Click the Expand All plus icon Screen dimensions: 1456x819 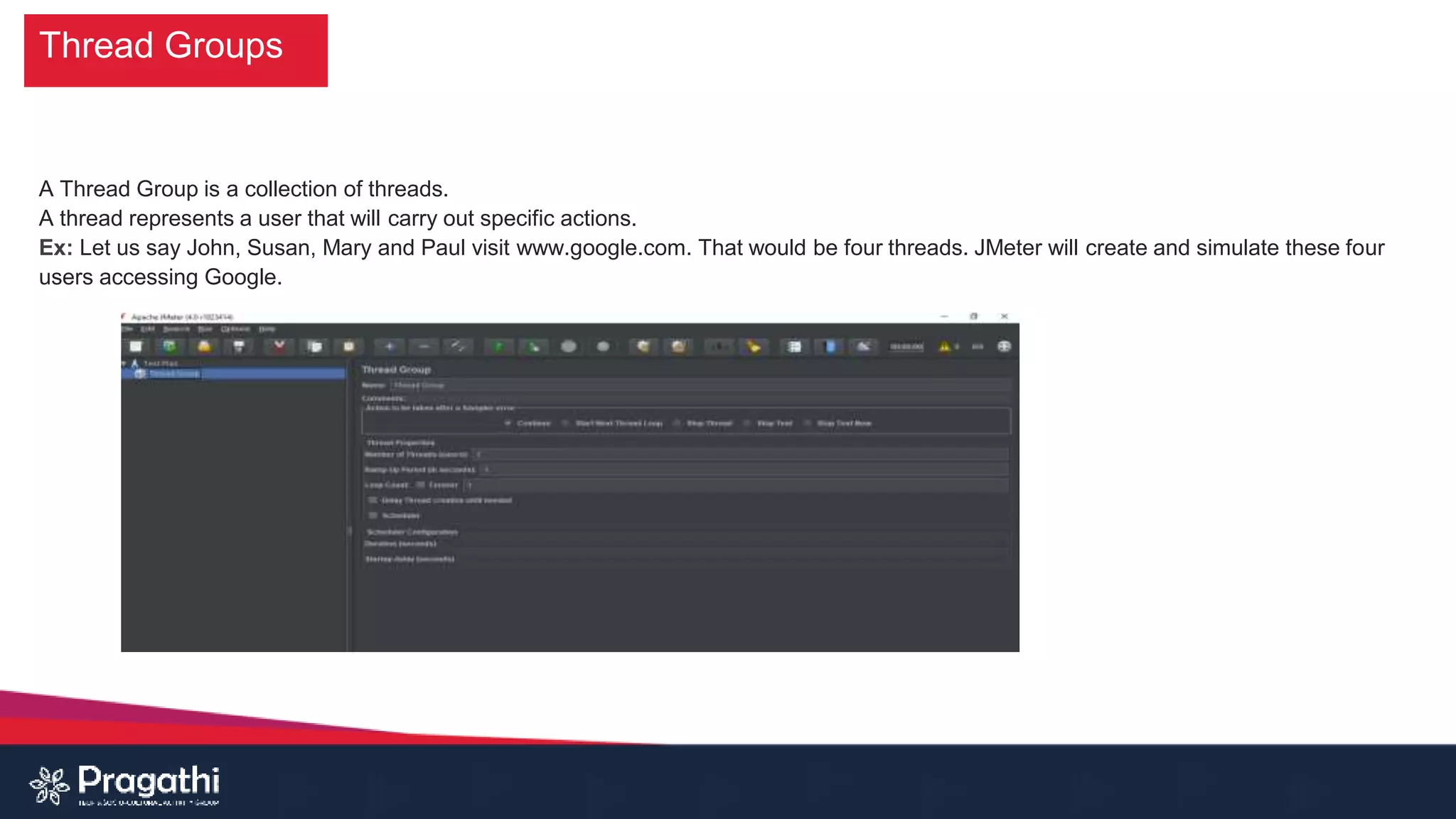(390, 346)
